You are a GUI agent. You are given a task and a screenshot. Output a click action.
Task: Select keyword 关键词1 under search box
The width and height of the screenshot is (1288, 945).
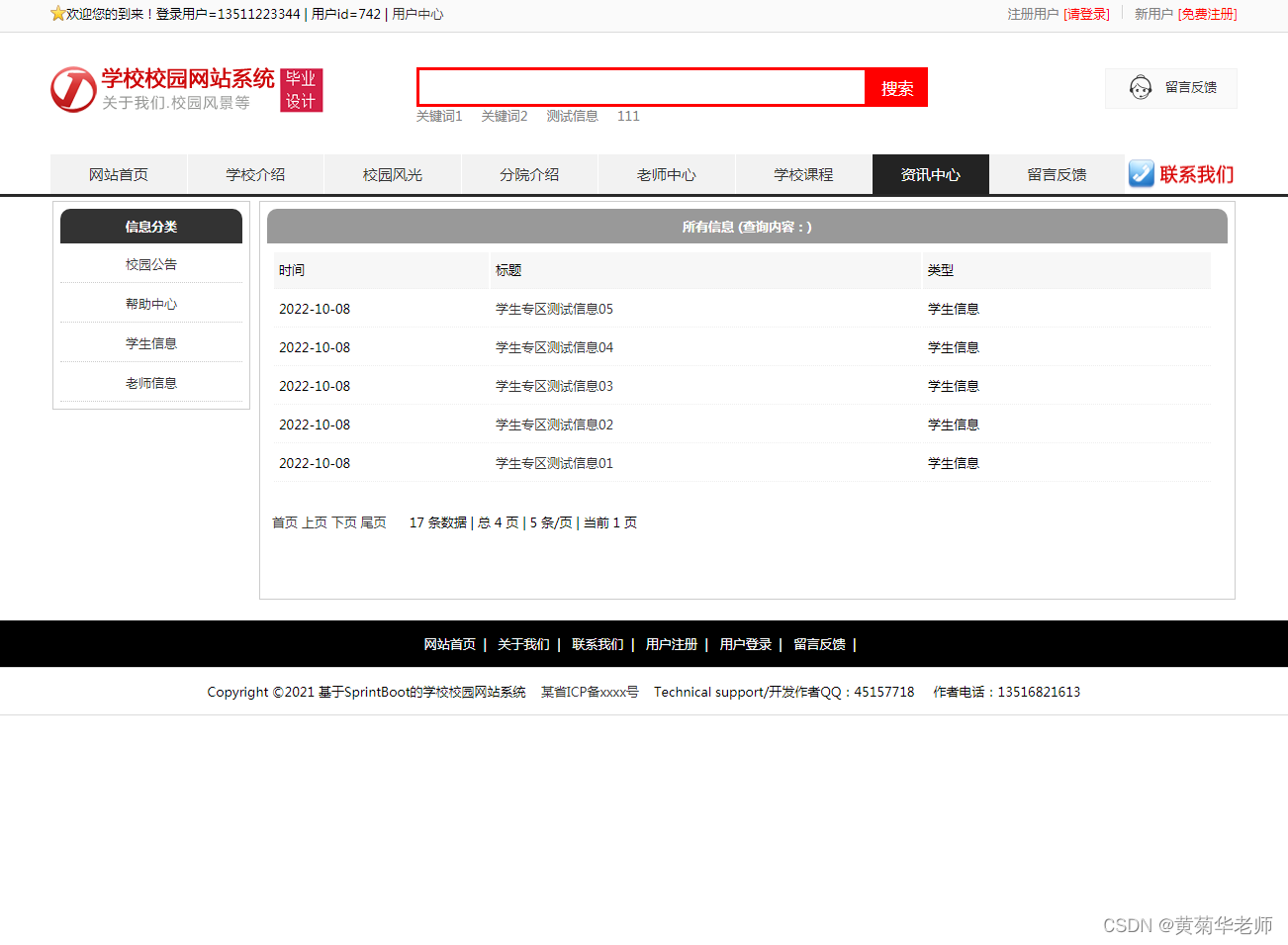coord(439,116)
